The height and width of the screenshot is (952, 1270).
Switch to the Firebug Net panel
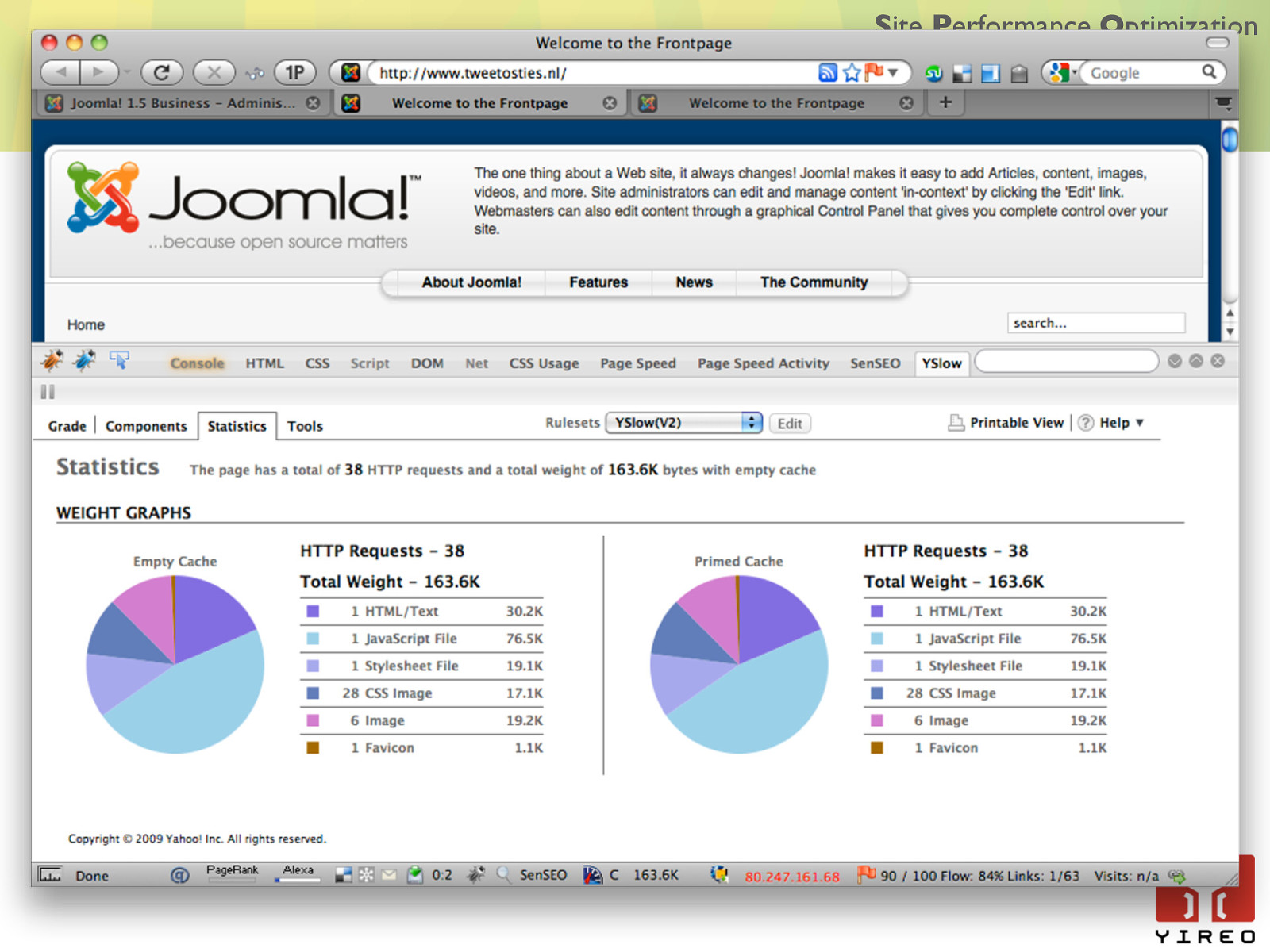(x=476, y=363)
